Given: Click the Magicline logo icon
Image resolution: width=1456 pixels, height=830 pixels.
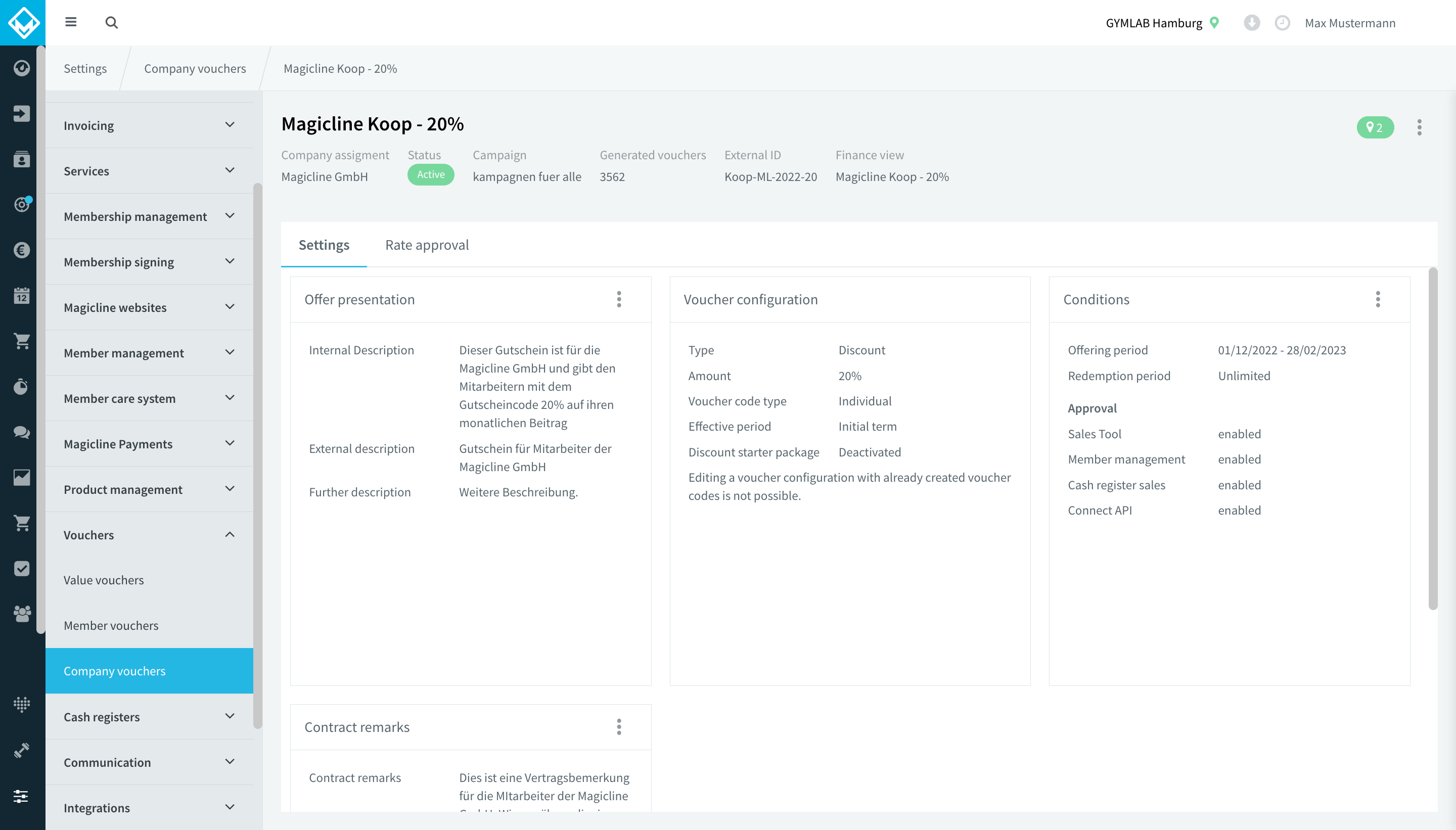Looking at the screenshot, I should [23, 23].
